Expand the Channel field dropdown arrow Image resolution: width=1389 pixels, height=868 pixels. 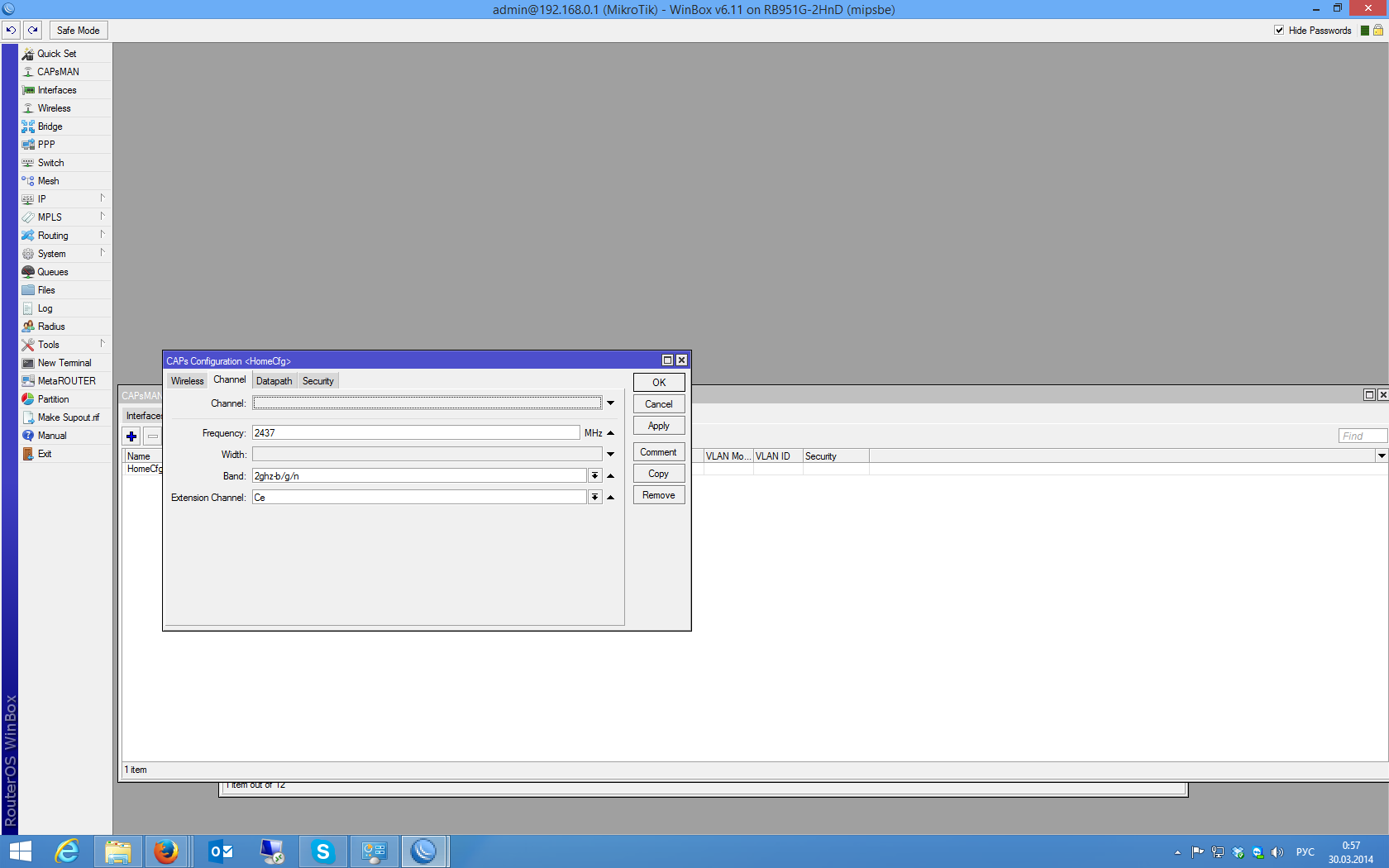[610, 403]
